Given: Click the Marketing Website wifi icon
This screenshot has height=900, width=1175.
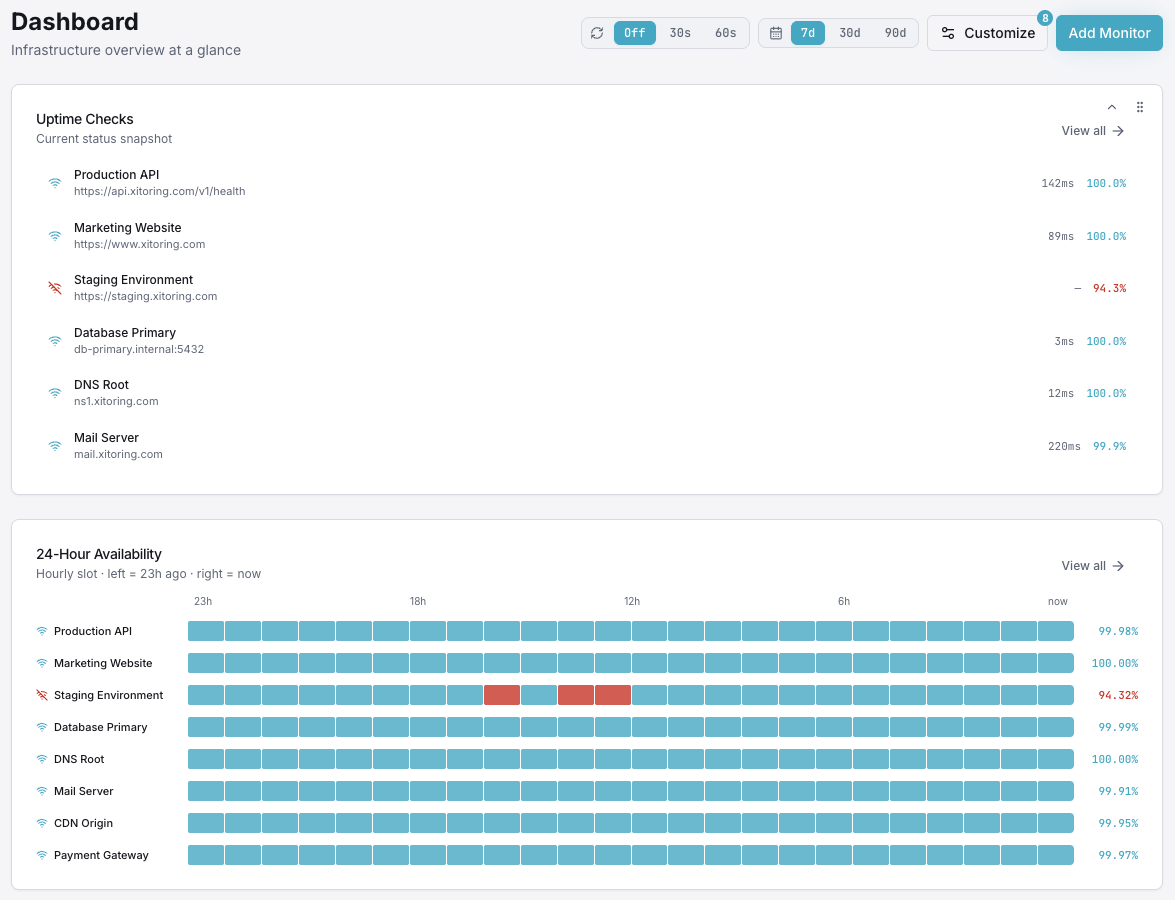Looking at the screenshot, I should (55, 236).
